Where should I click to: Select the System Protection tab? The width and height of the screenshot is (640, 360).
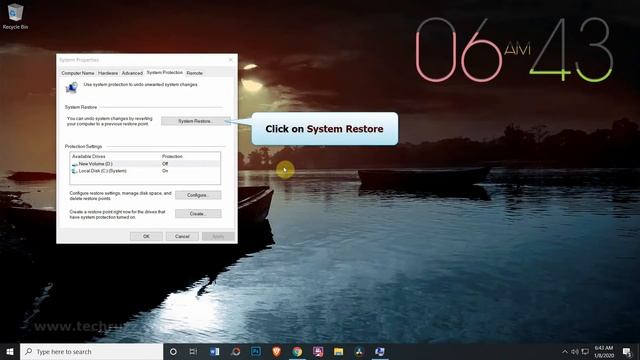coord(164,72)
